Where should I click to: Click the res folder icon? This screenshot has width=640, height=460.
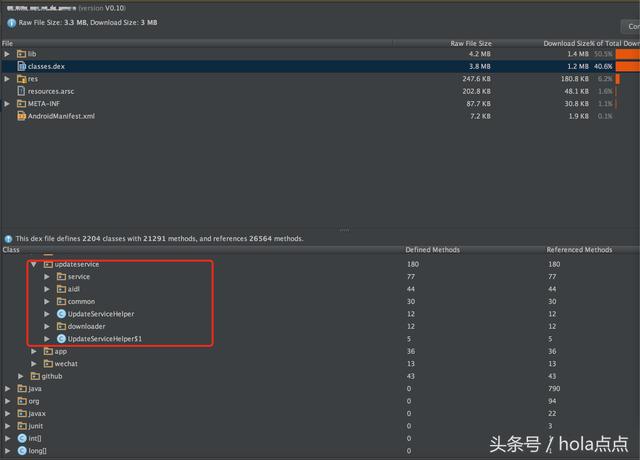(22, 79)
